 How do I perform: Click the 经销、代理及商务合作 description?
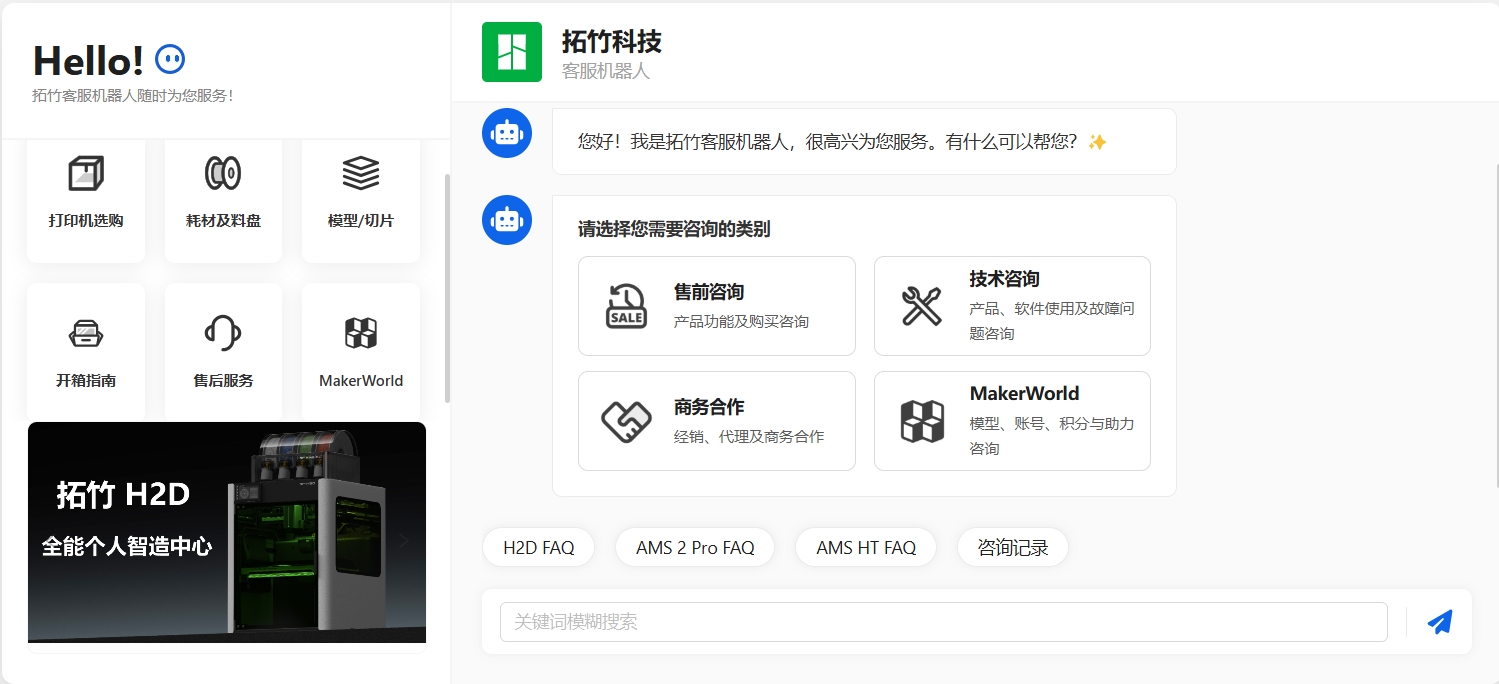click(749, 436)
